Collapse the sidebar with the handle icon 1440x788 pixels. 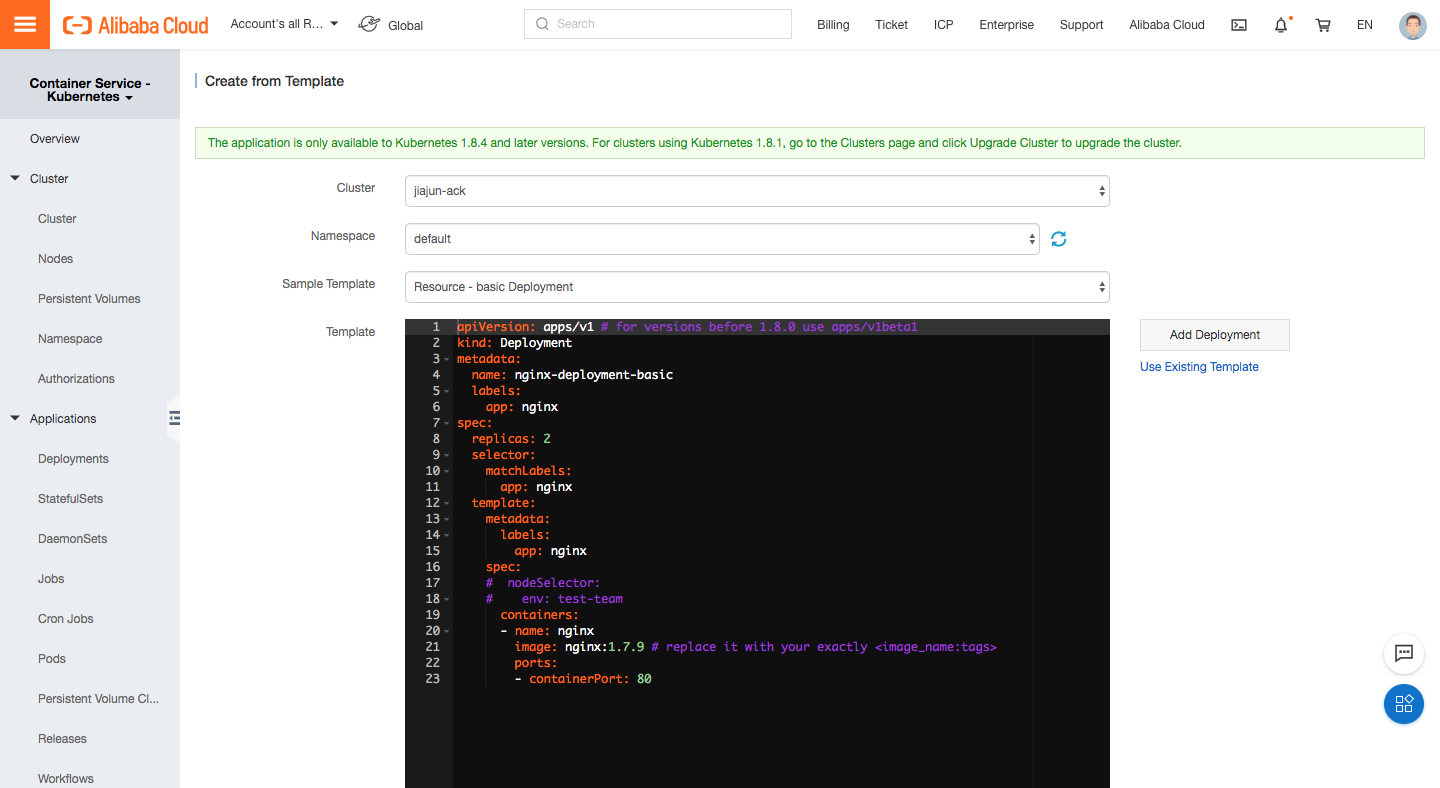pos(174,418)
